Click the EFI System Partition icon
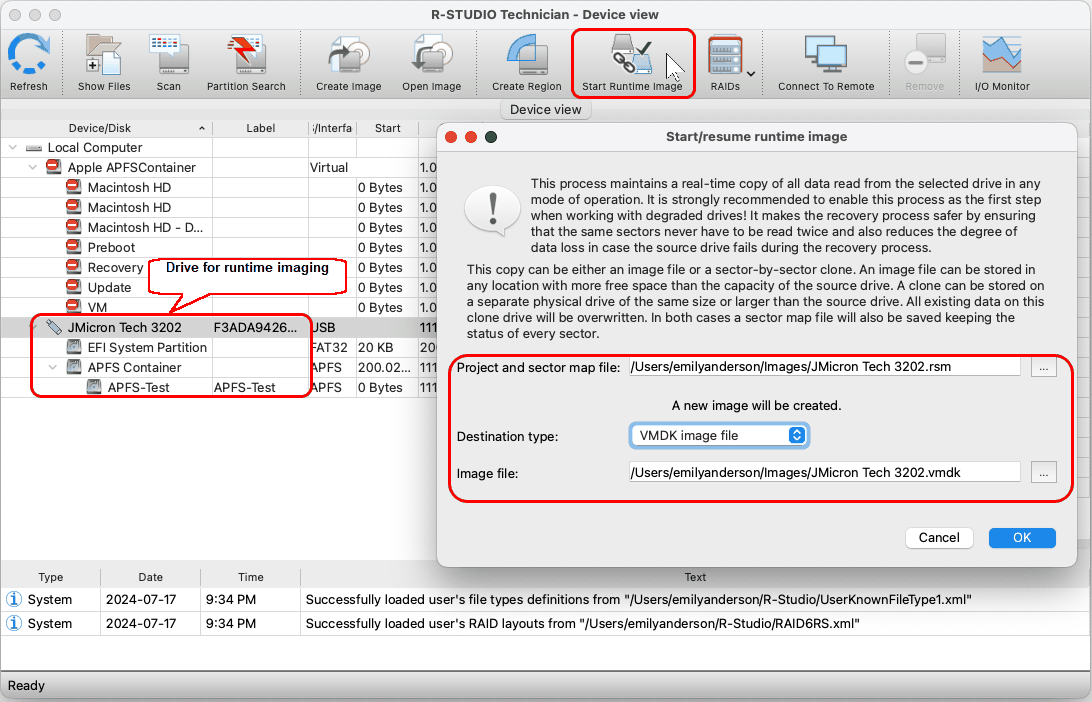Screen dimensions: 1092x702 pos(74,347)
